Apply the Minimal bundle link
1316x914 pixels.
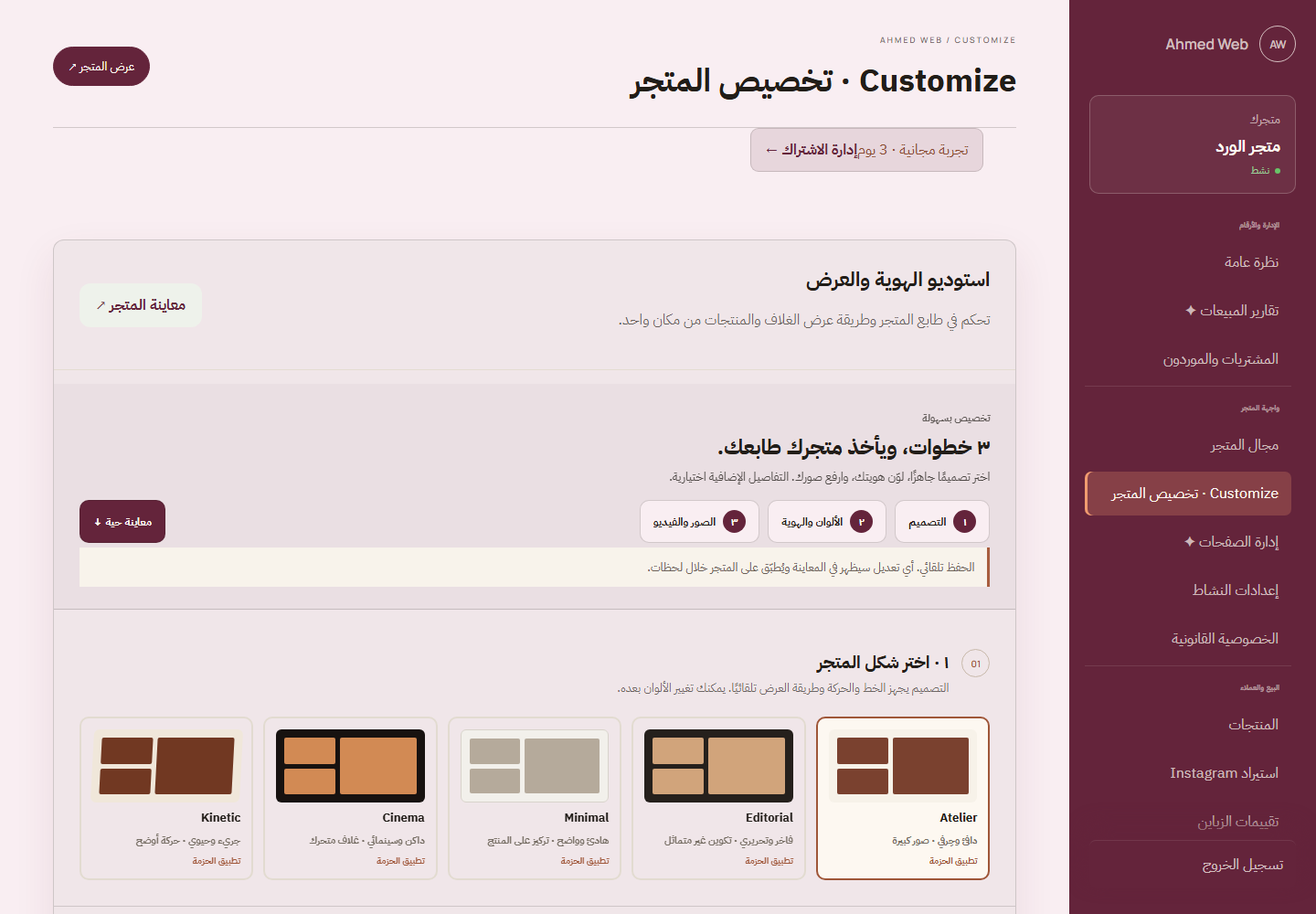click(585, 861)
